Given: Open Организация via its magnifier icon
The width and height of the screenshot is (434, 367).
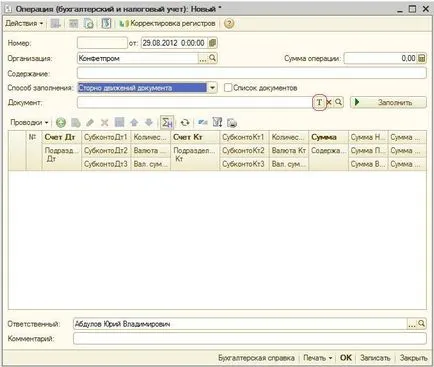Looking at the screenshot, I should pyautogui.click(x=212, y=59).
